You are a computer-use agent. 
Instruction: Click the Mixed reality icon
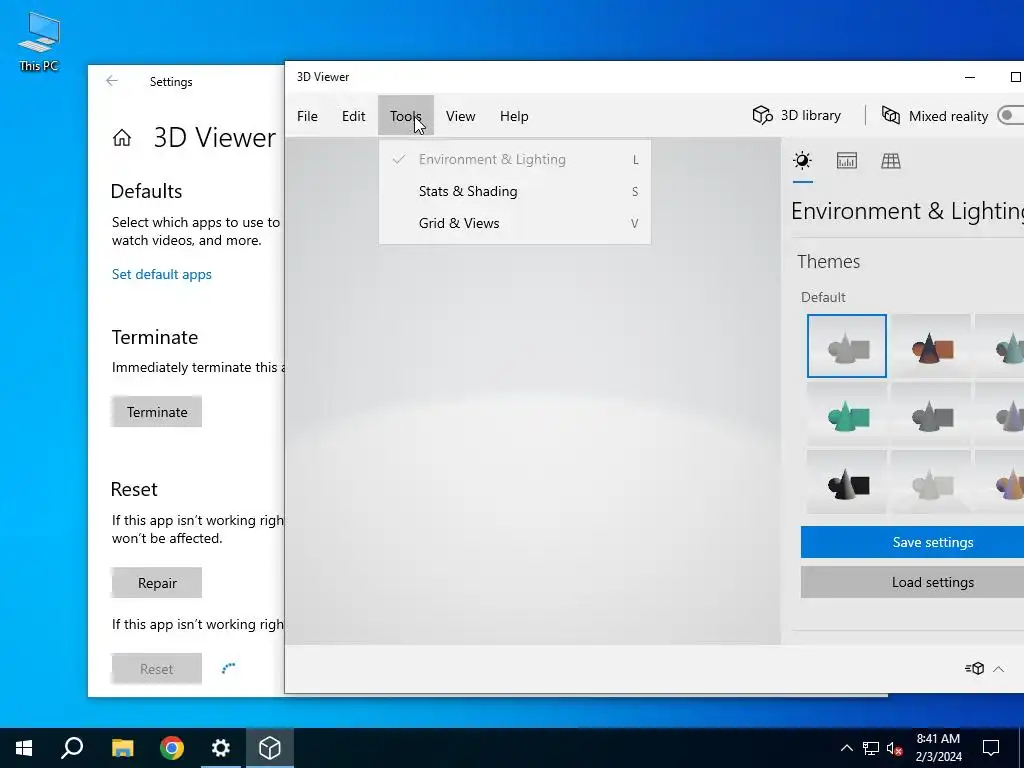pos(891,116)
